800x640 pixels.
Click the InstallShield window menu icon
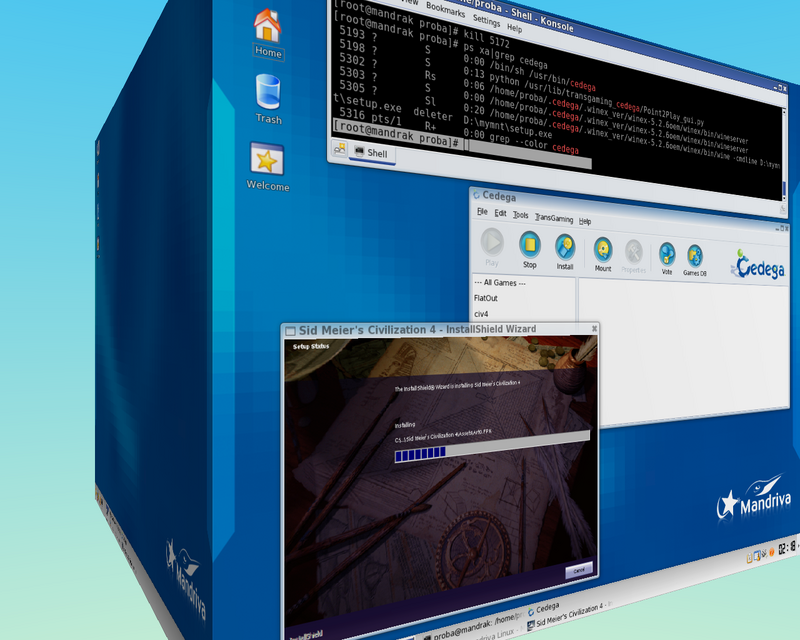290,331
